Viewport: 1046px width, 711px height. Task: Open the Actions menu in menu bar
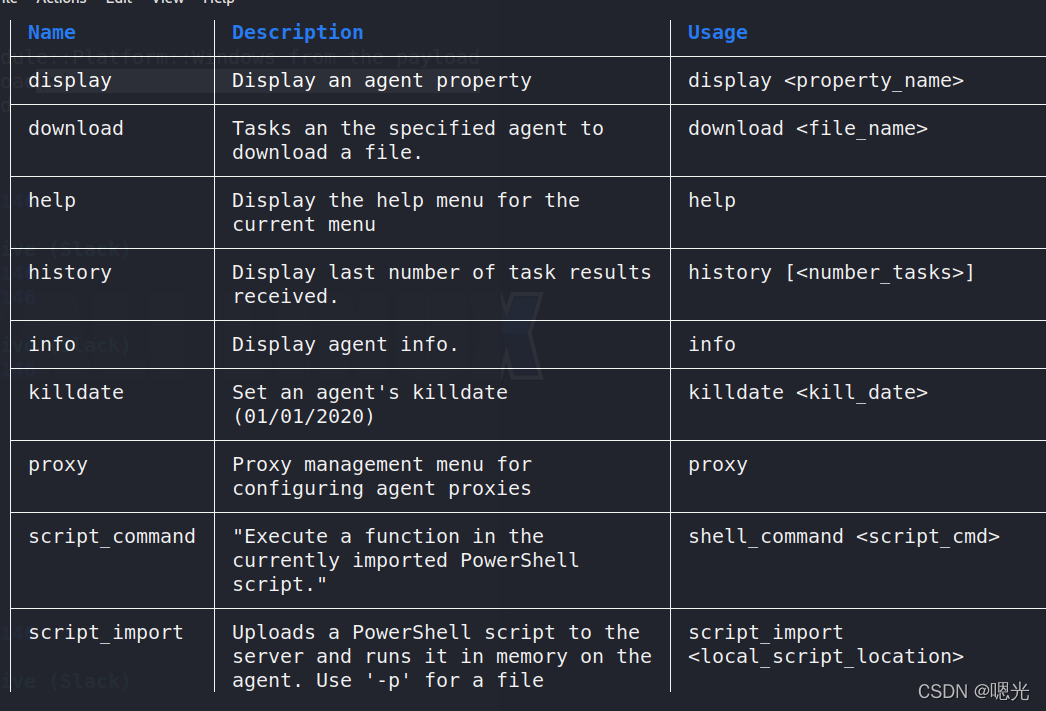point(60,2)
